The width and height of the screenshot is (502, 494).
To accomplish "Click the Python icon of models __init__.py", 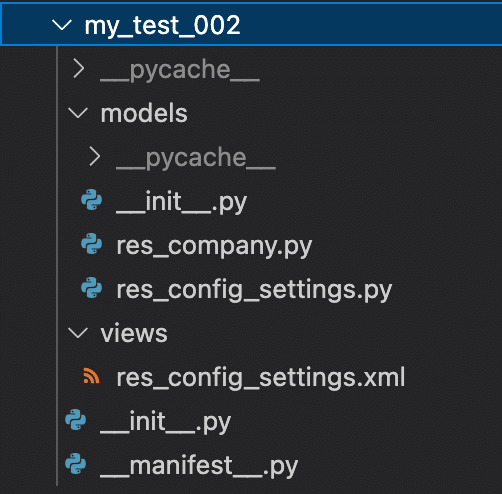I will point(92,200).
